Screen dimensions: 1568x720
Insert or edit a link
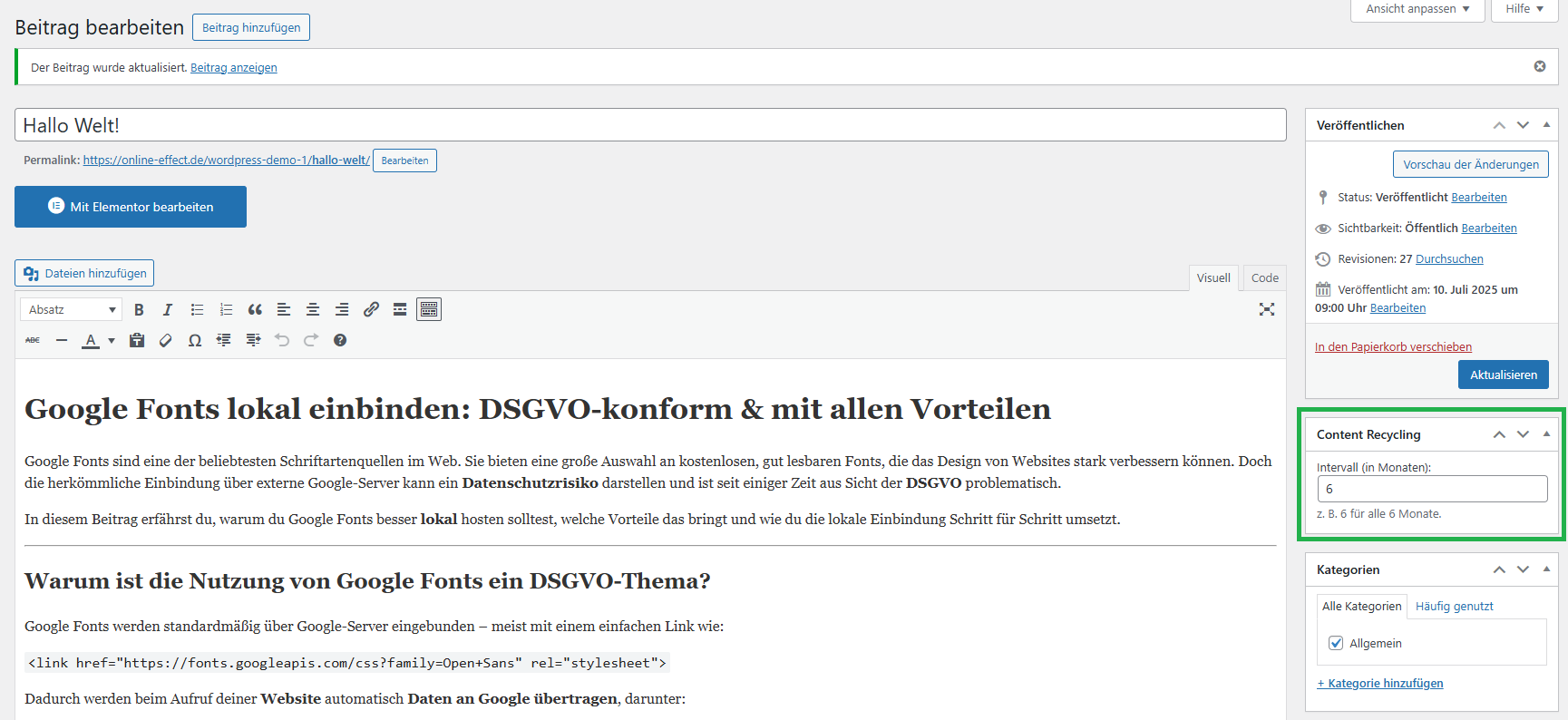tap(371, 309)
